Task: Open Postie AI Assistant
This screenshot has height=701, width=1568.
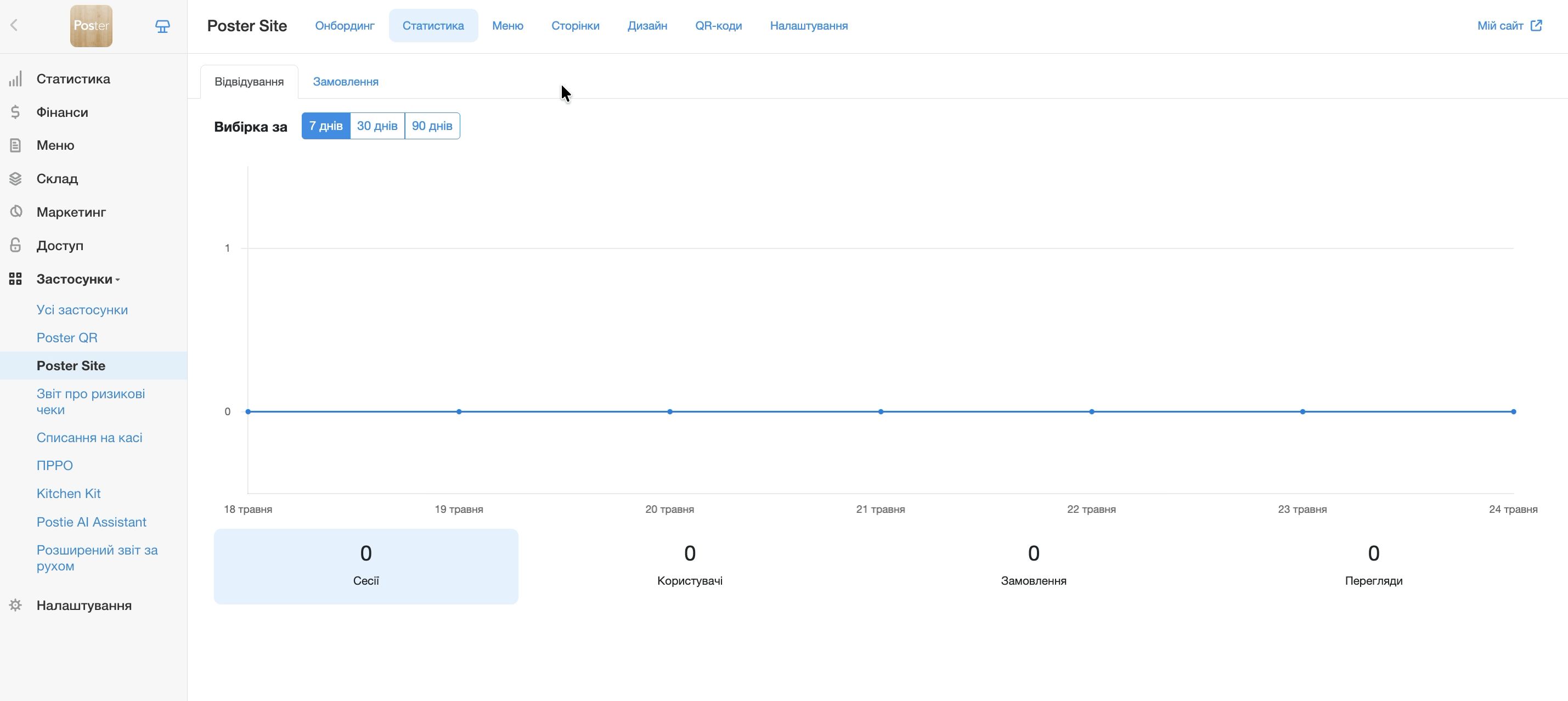Action: (x=91, y=522)
